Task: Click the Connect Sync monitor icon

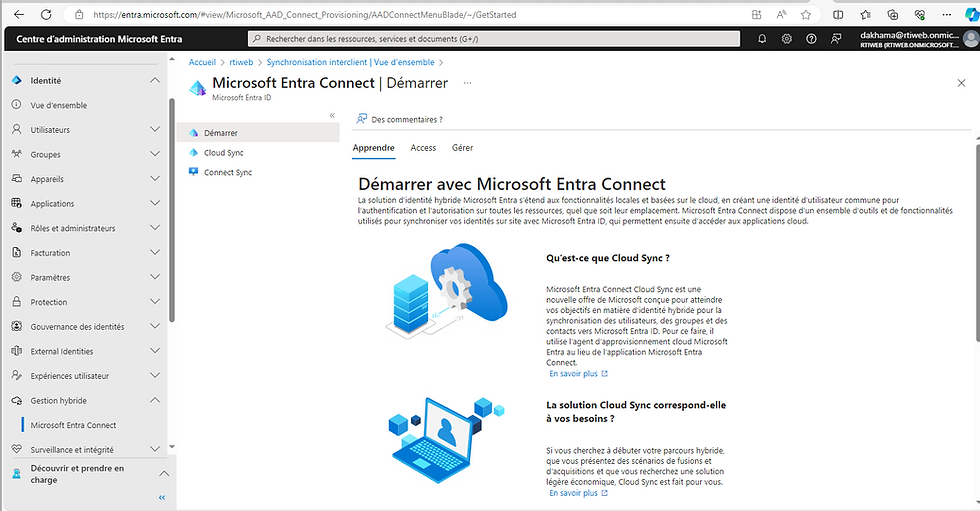Action: click(x=194, y=172)
